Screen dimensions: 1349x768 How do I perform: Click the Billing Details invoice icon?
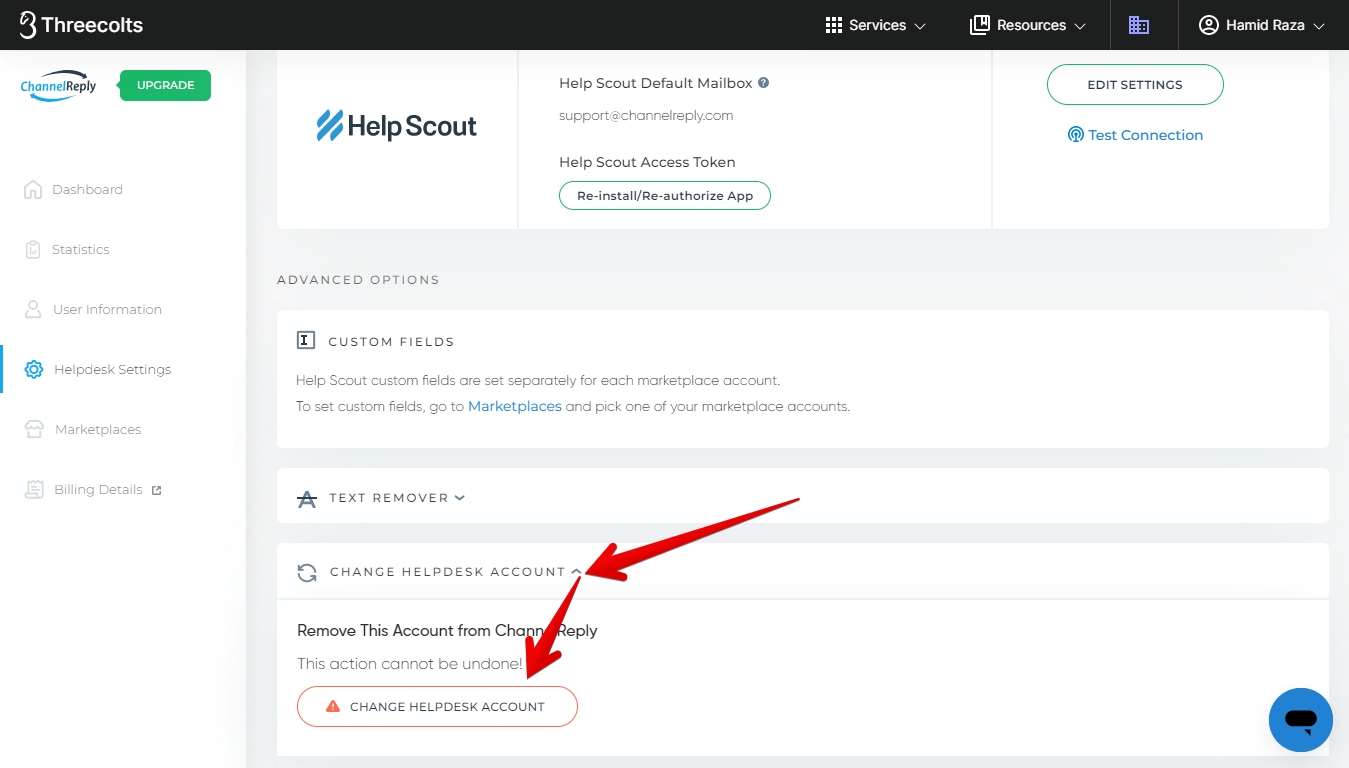pyautogui.click(x=34, y=489)
